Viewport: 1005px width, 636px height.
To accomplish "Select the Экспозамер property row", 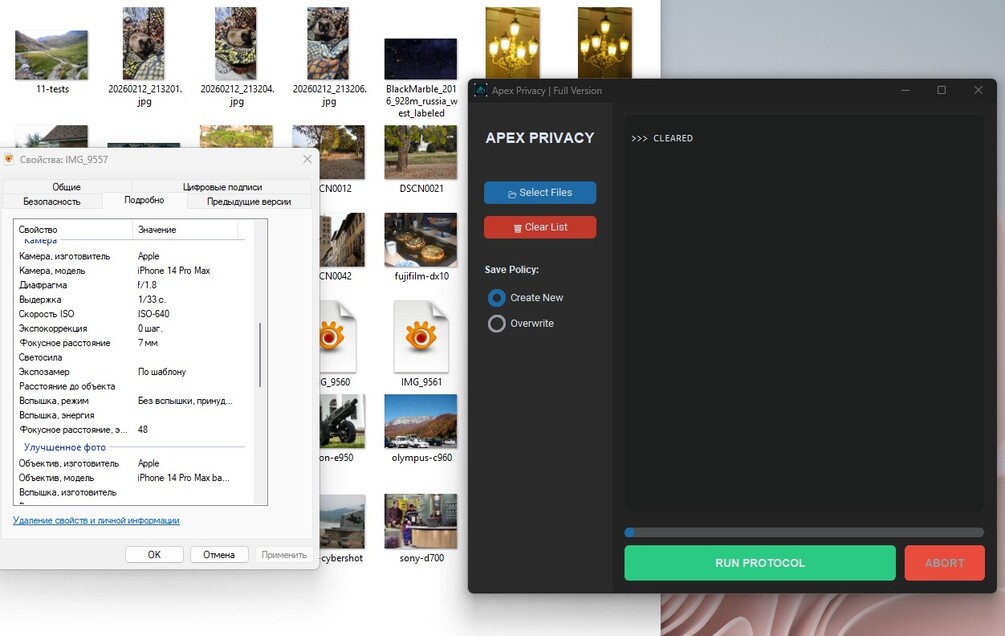I will click(133, 372).
